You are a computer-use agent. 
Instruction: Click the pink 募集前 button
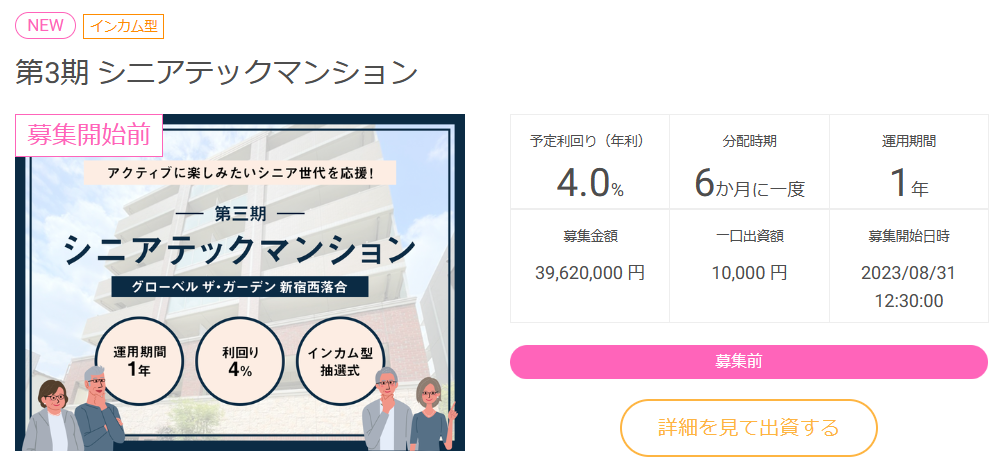(x=749, y=362)
